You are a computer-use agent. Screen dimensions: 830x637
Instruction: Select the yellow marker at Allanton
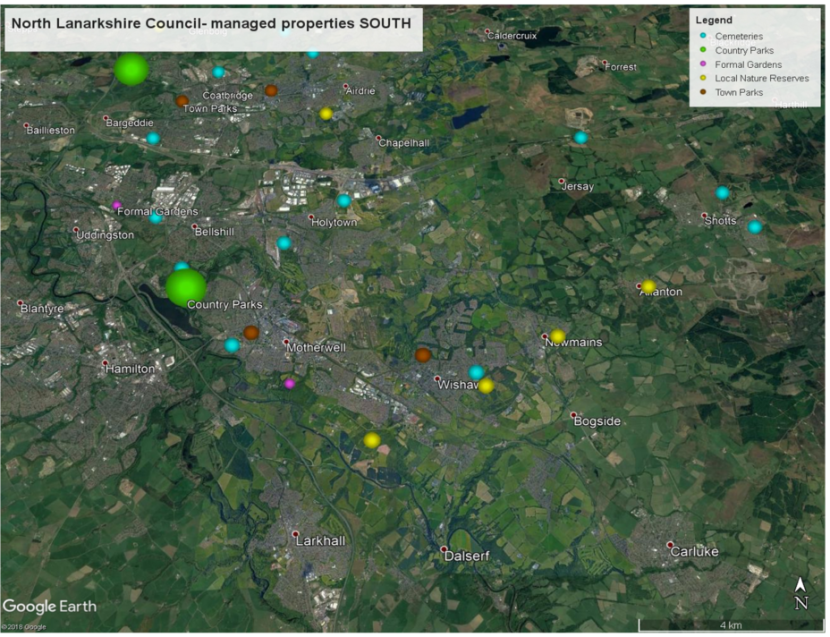point(648,286)
